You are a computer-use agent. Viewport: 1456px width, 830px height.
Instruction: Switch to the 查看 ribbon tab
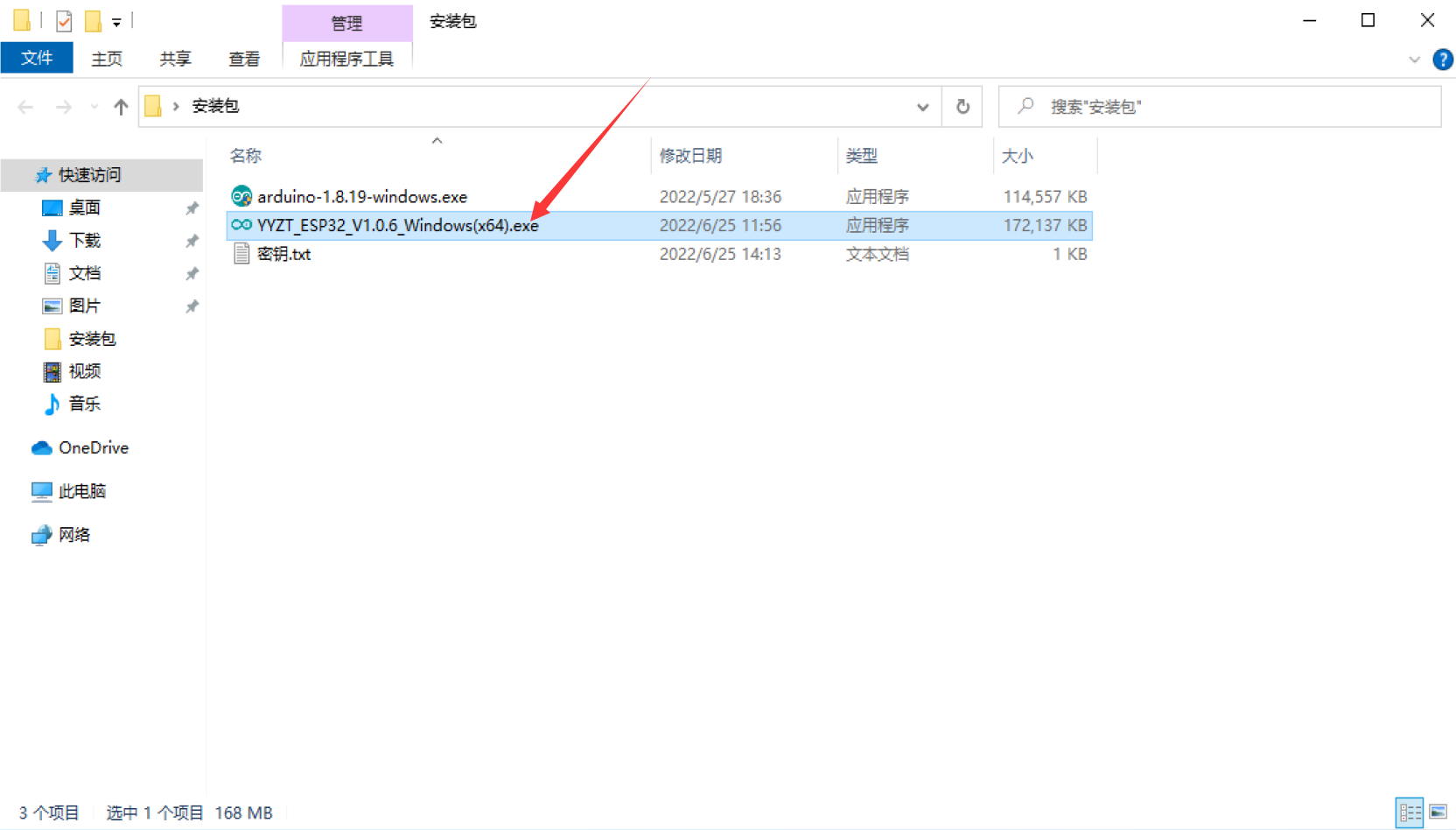[244, 59]
